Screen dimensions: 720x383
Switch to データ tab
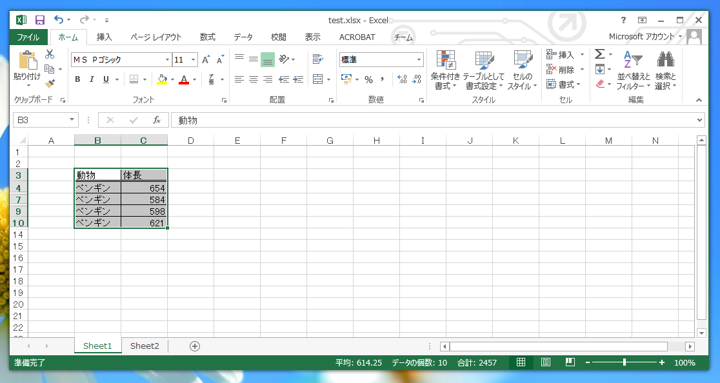click(243, 37)
